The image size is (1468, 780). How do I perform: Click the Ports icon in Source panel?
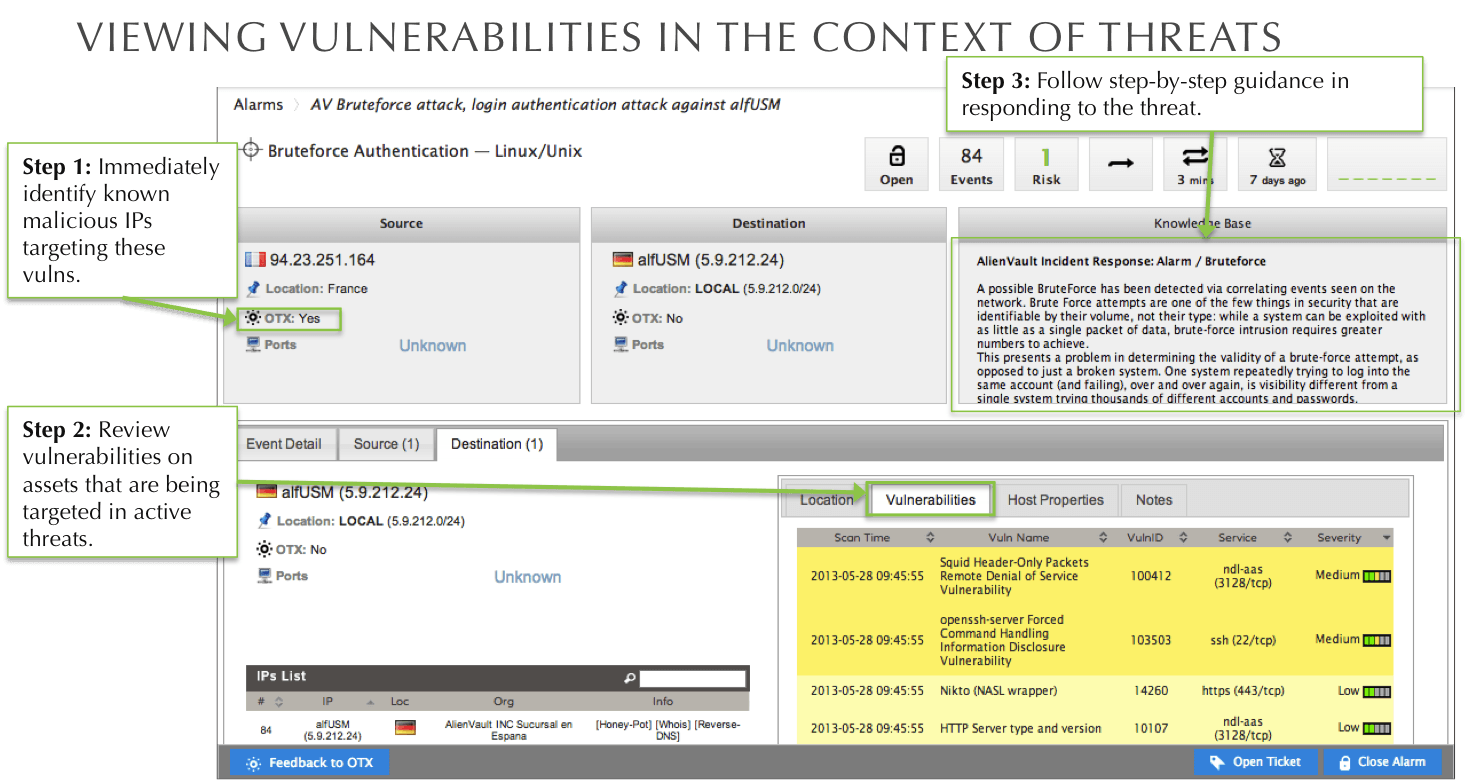(x=254, y=345)
